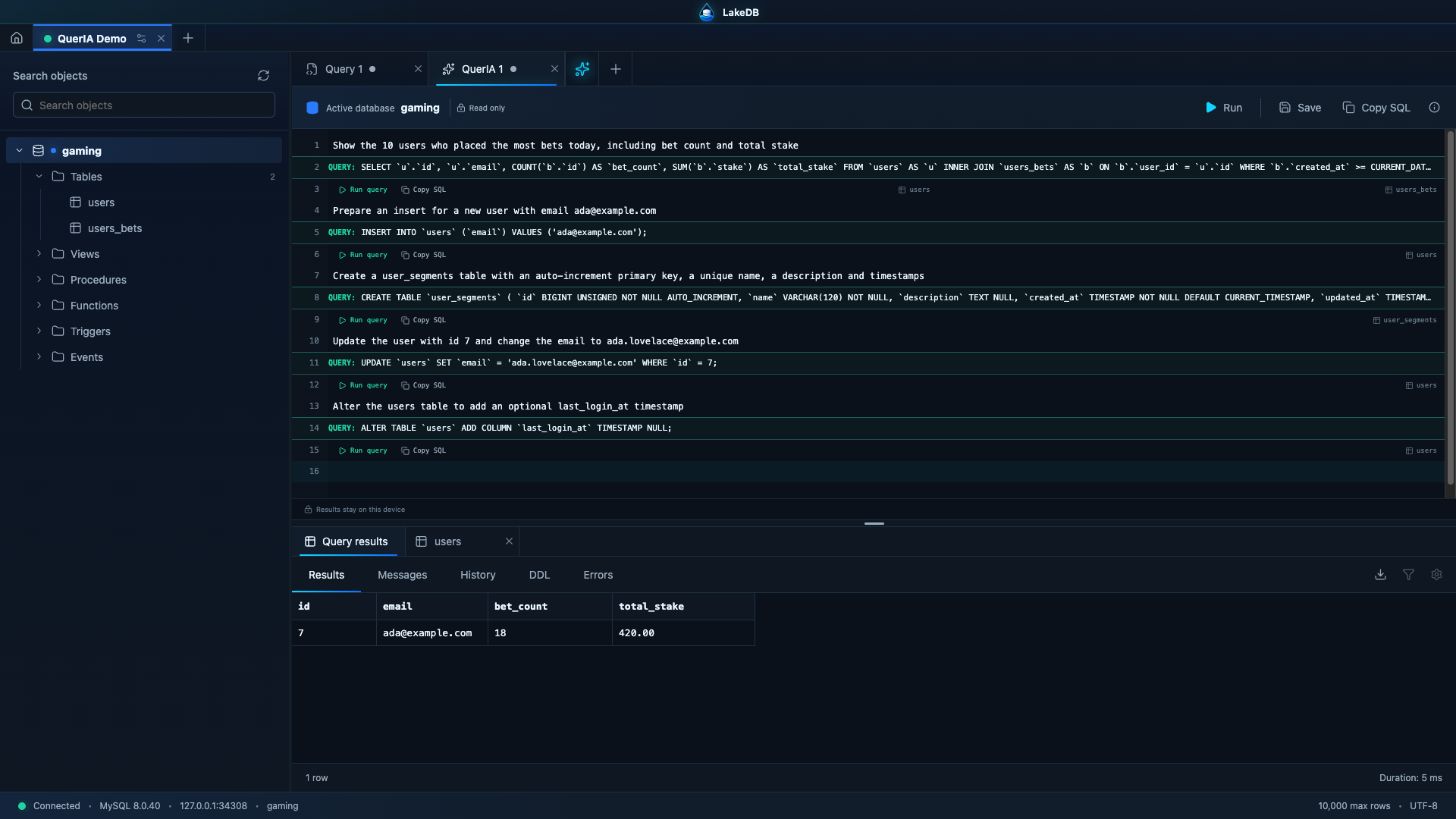Refresh the object list

pyautogui.click(x=263, y=76)
